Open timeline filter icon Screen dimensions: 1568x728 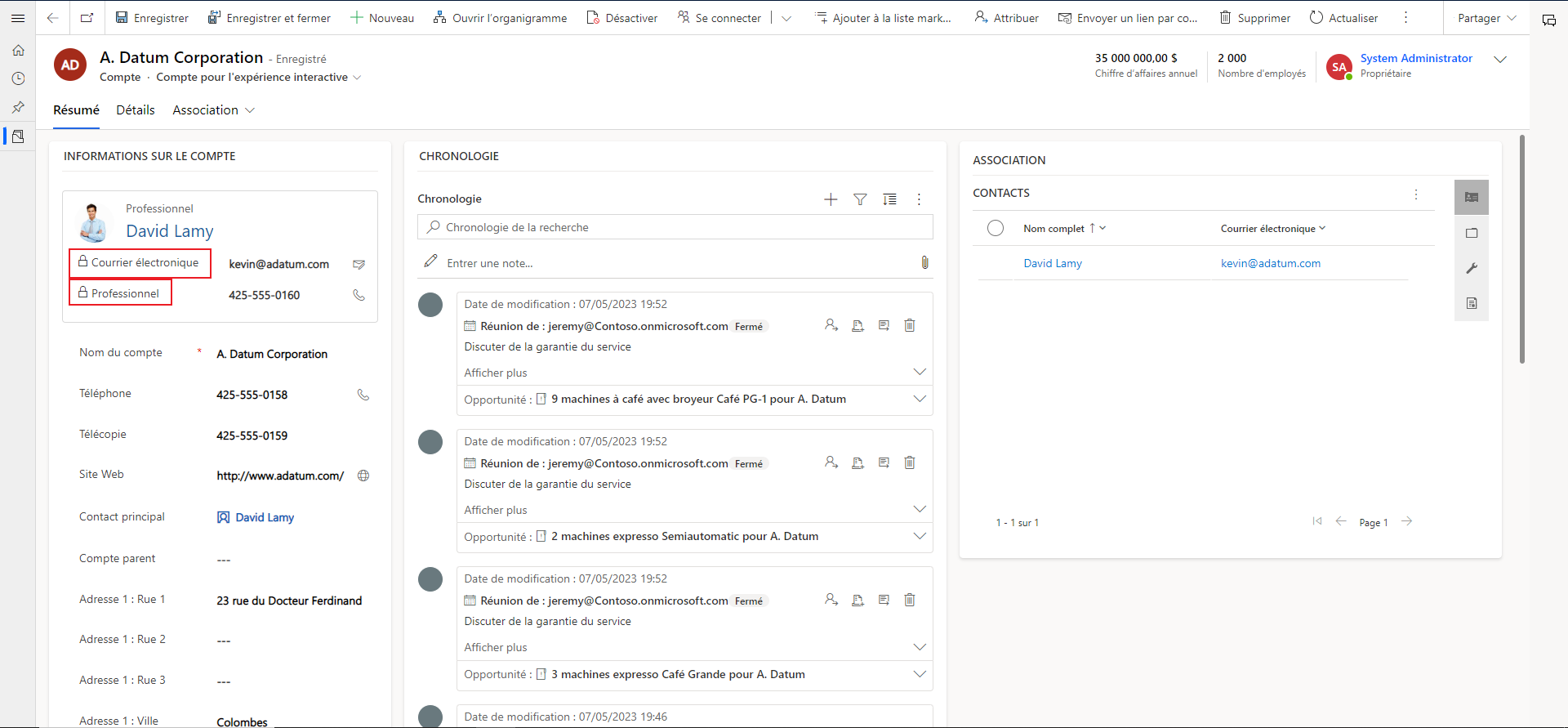tap(860, 199)
